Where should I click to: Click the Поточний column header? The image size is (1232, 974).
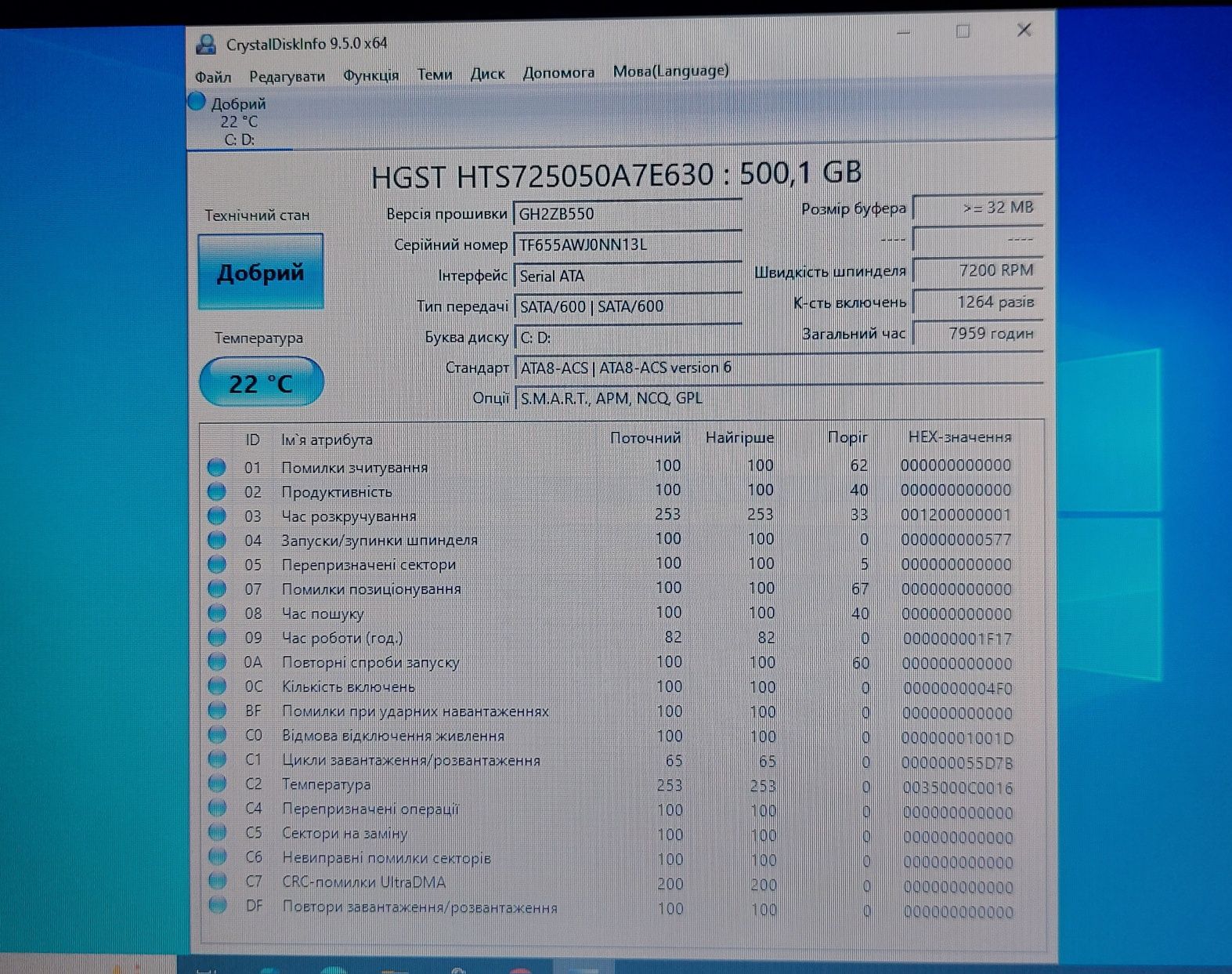pyautogui.click(x=645, y=438)
